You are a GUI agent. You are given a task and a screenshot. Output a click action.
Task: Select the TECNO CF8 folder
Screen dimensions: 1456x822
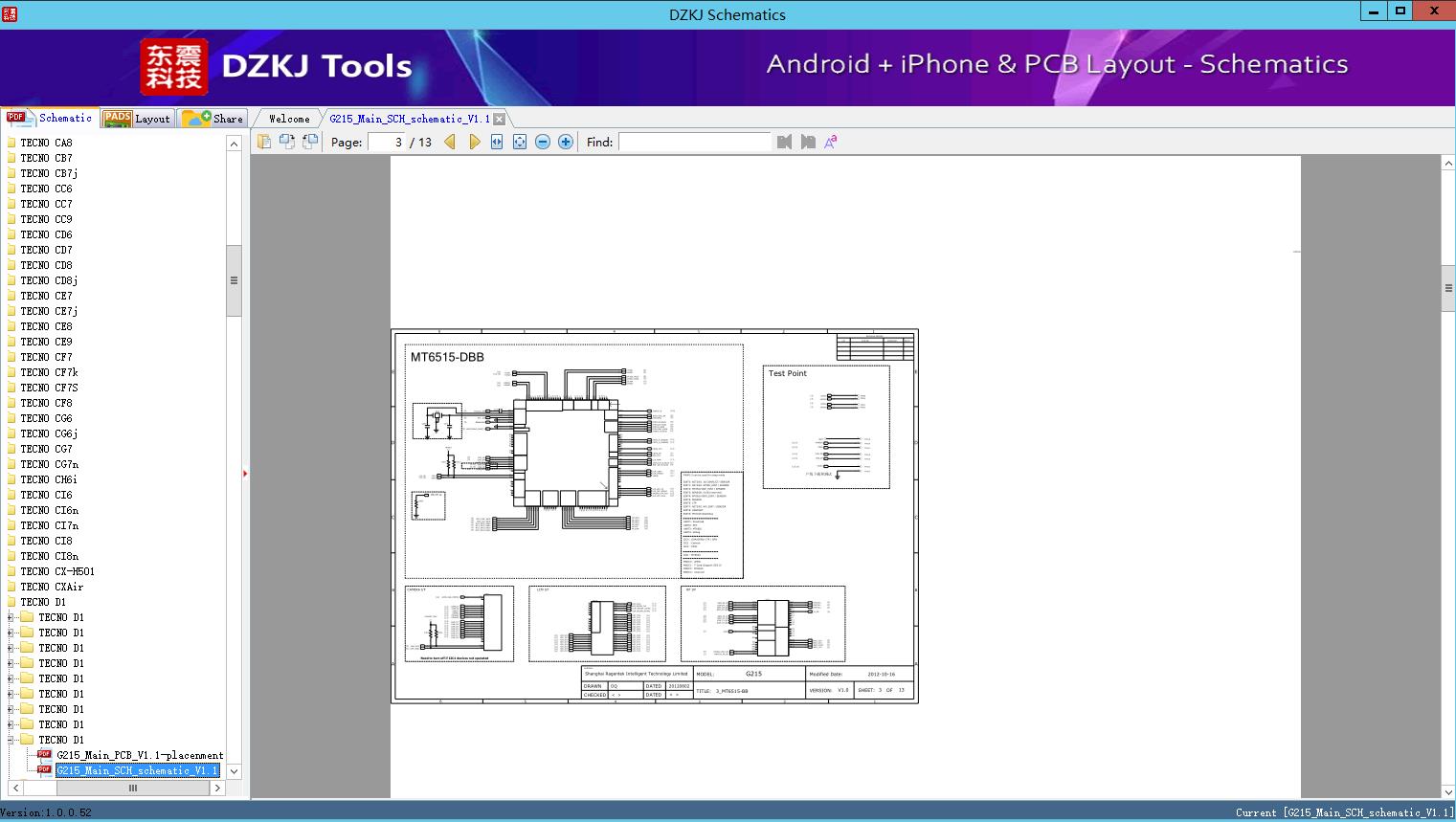coord(46,403)
